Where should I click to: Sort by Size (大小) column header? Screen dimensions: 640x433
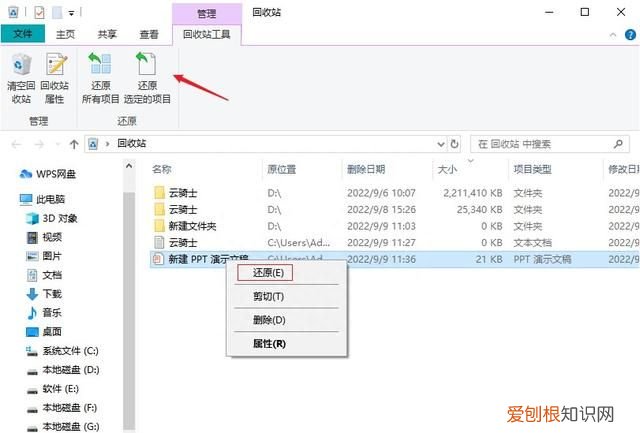(x=447, y=169)
